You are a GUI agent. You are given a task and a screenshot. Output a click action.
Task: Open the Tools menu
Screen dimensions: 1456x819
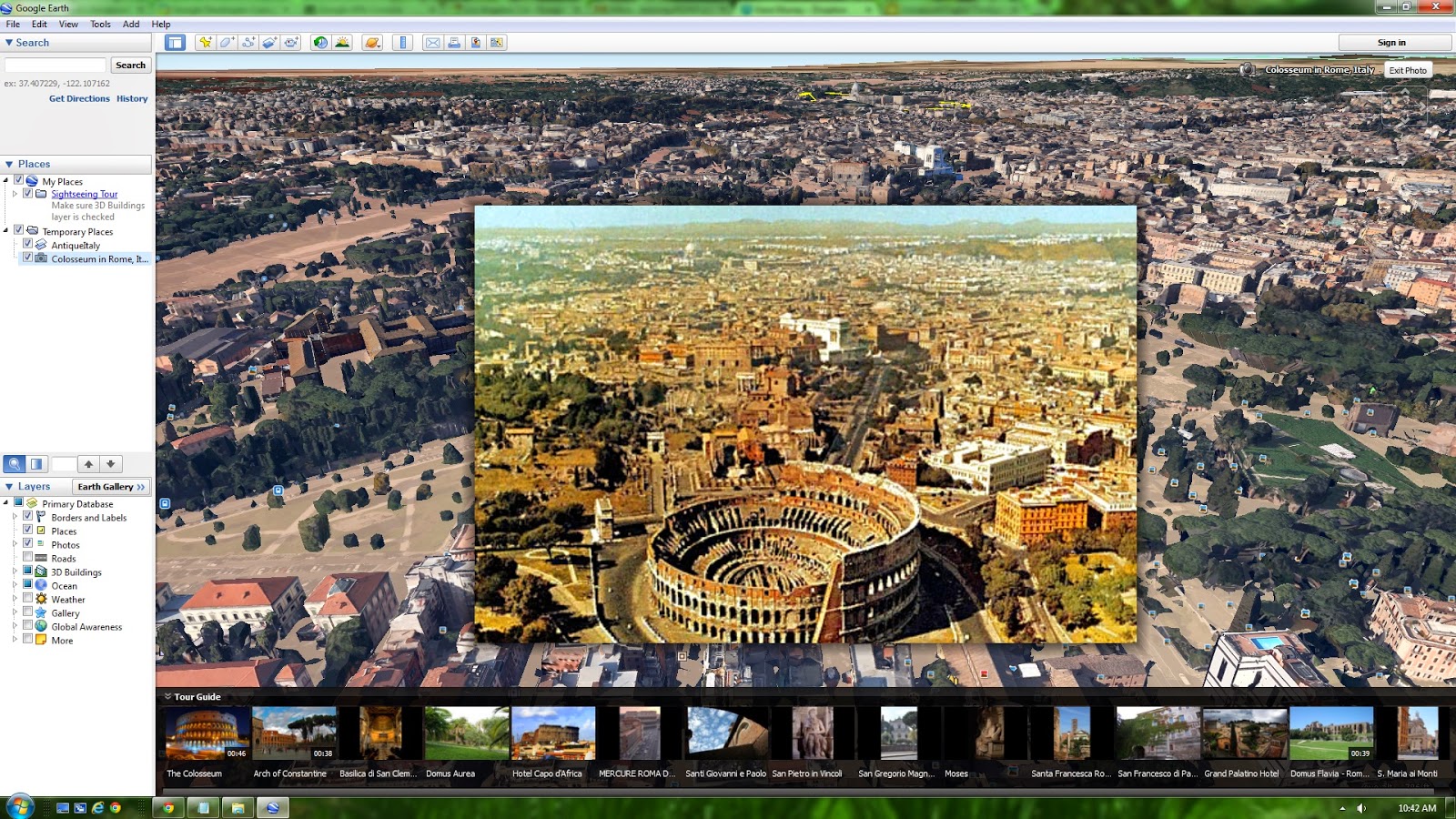tap(99, 24)
